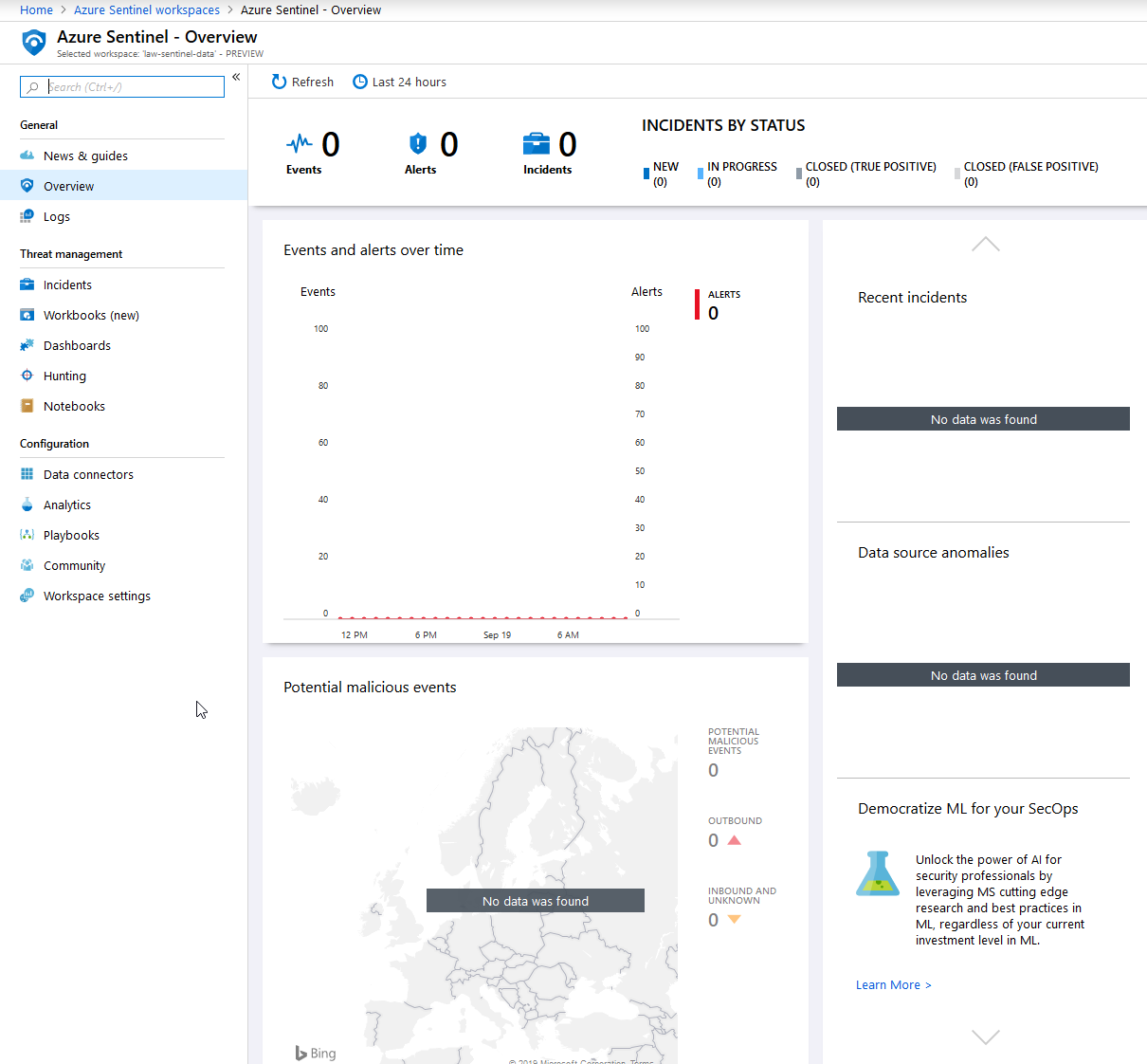1147x1064 pixels.
Task: Go to Azure Sentinel workspaces breadcrumb
Action: click(147, 10)
